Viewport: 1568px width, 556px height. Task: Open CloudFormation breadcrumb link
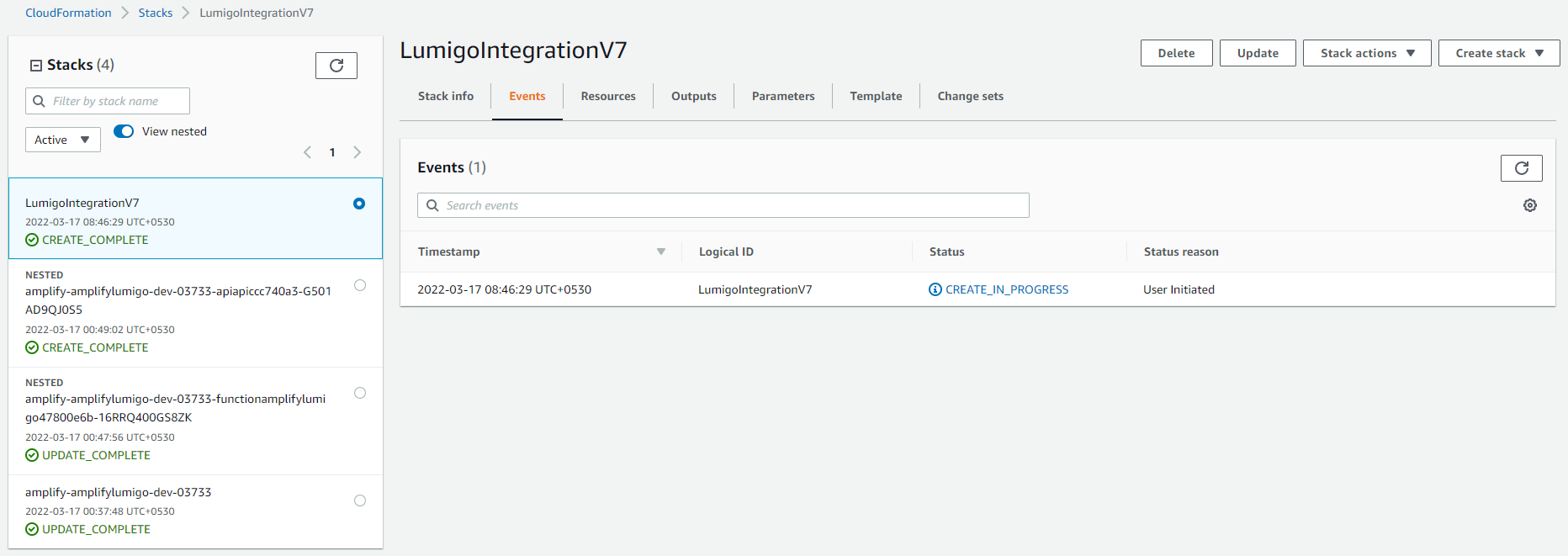pos(68,13)
